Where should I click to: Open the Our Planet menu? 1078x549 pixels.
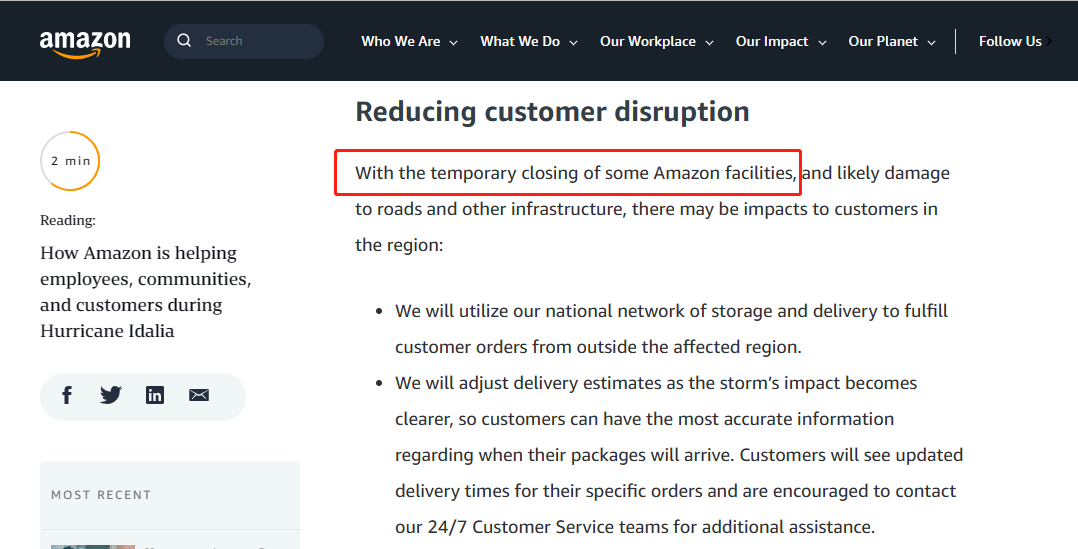[883, 41]
